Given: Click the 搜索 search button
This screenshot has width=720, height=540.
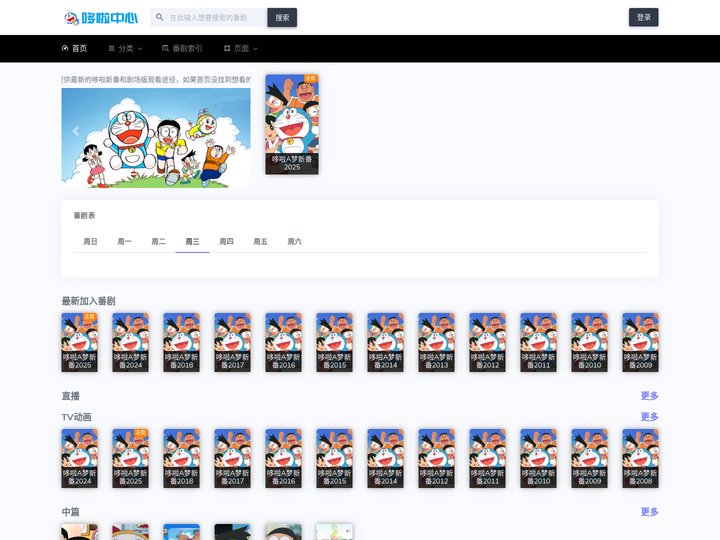Looking at the screenshot, I should click(282, 17).
